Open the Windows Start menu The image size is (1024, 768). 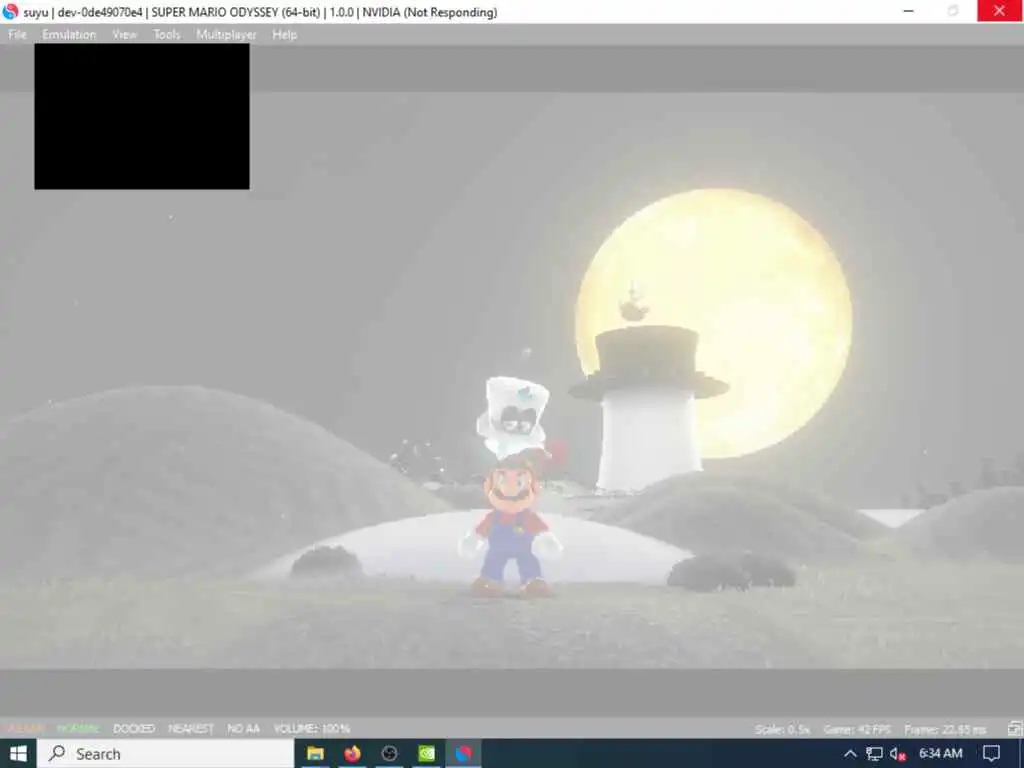(x=18, y=754)
